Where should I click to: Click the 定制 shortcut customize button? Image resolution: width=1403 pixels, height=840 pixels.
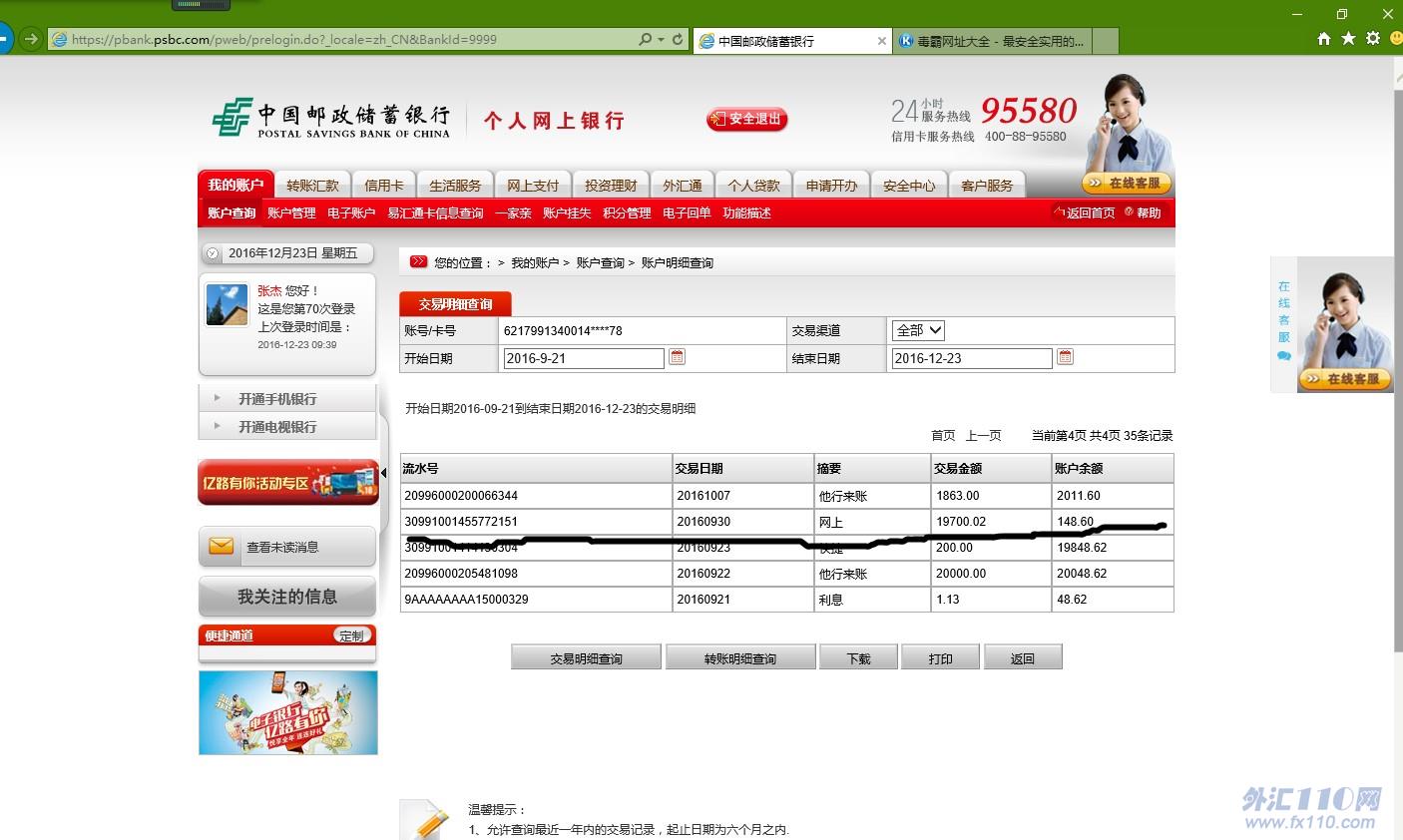pyautogui.click(x=351, y=635)
